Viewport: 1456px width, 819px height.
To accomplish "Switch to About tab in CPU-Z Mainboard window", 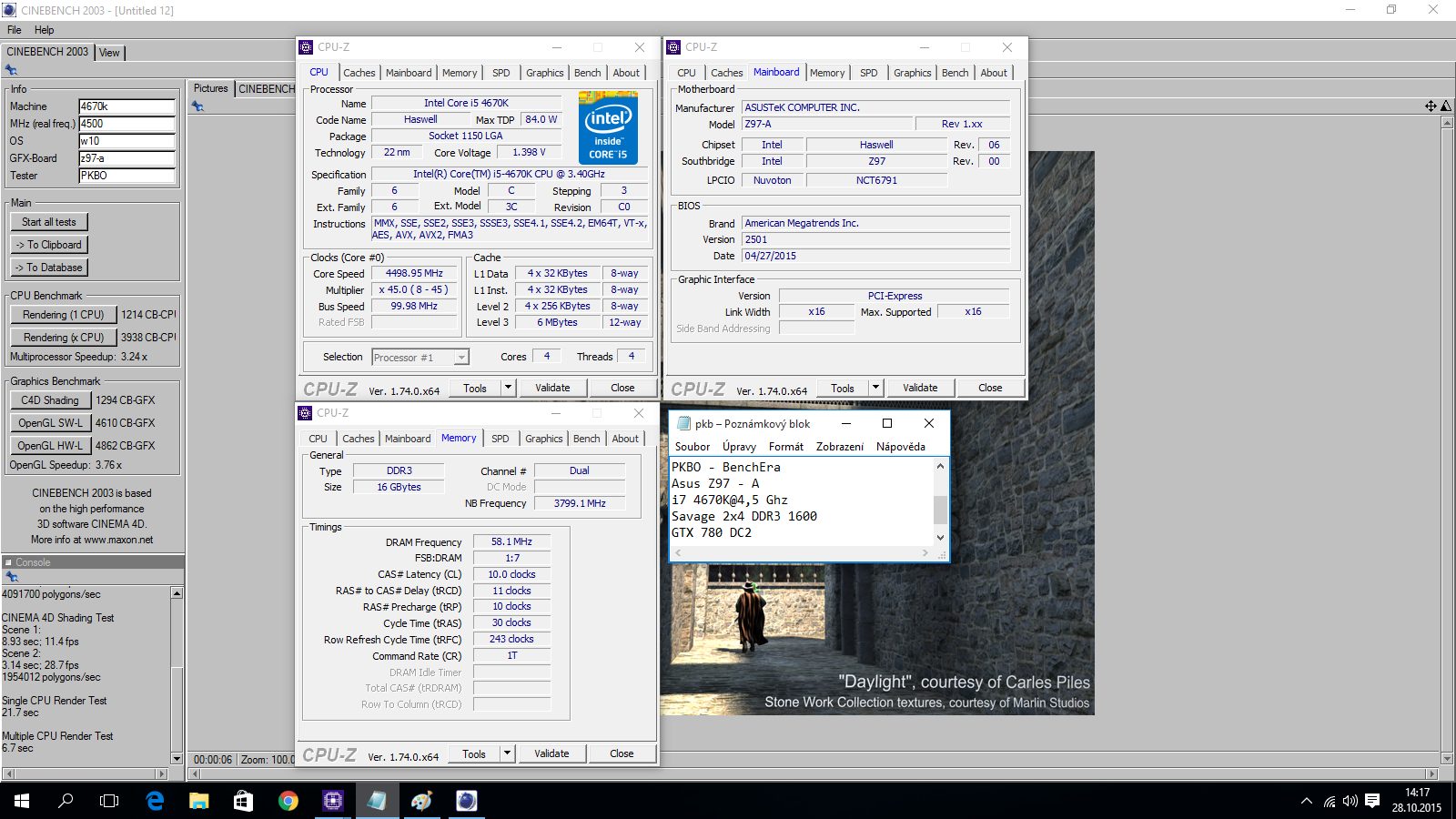I will pyautogui.click(x=994, y=73).
